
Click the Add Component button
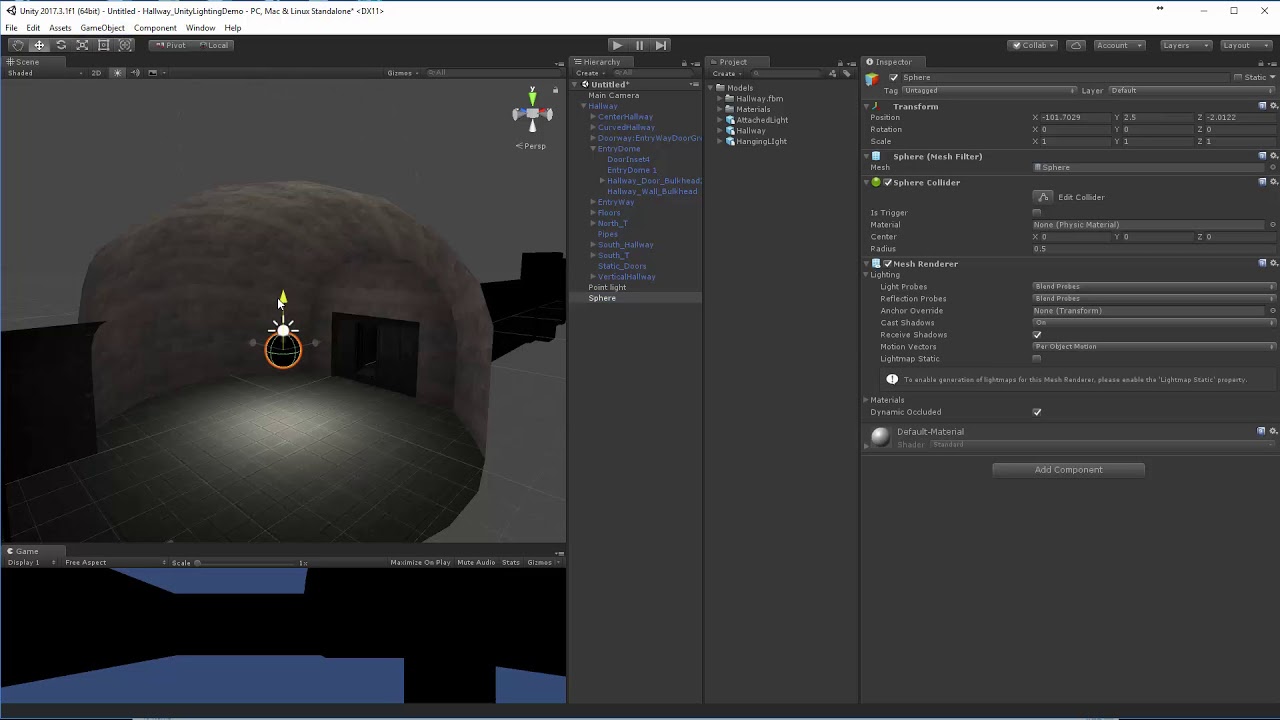pos(1068,470)
